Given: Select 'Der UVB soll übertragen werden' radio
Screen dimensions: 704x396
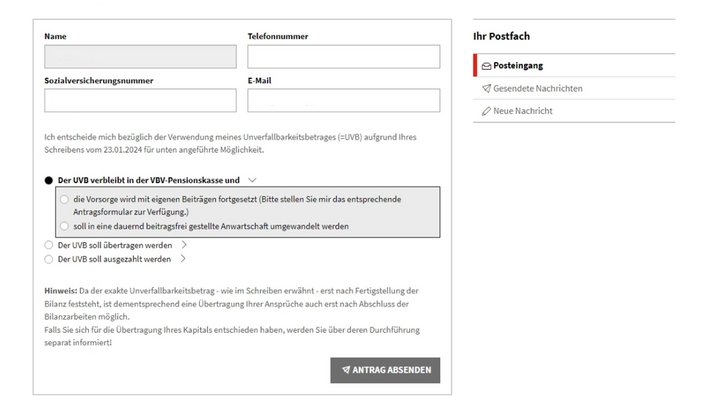Looking at the screenshot, I should click(x=48, y=245).
